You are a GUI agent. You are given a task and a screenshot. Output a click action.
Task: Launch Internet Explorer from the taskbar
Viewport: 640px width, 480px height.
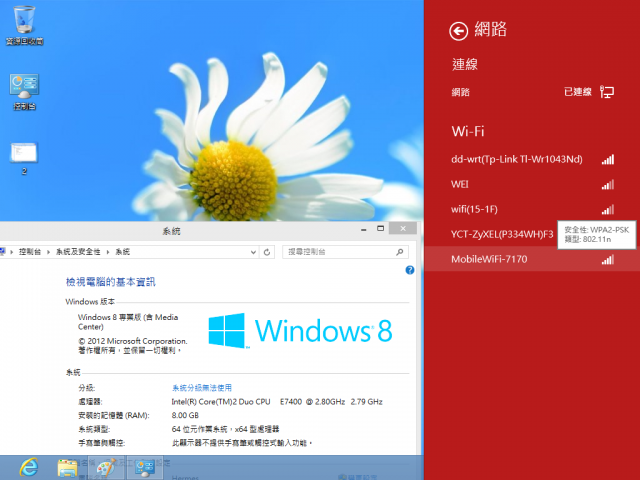pos(29,468)
